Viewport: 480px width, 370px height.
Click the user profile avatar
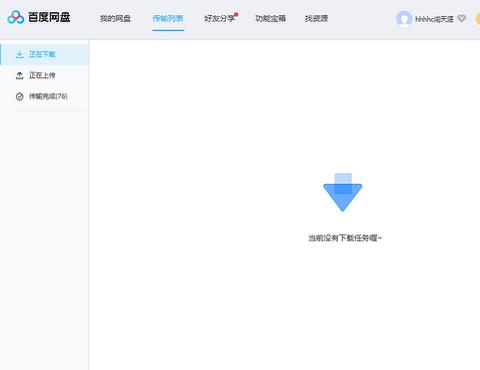click(404, 19)
